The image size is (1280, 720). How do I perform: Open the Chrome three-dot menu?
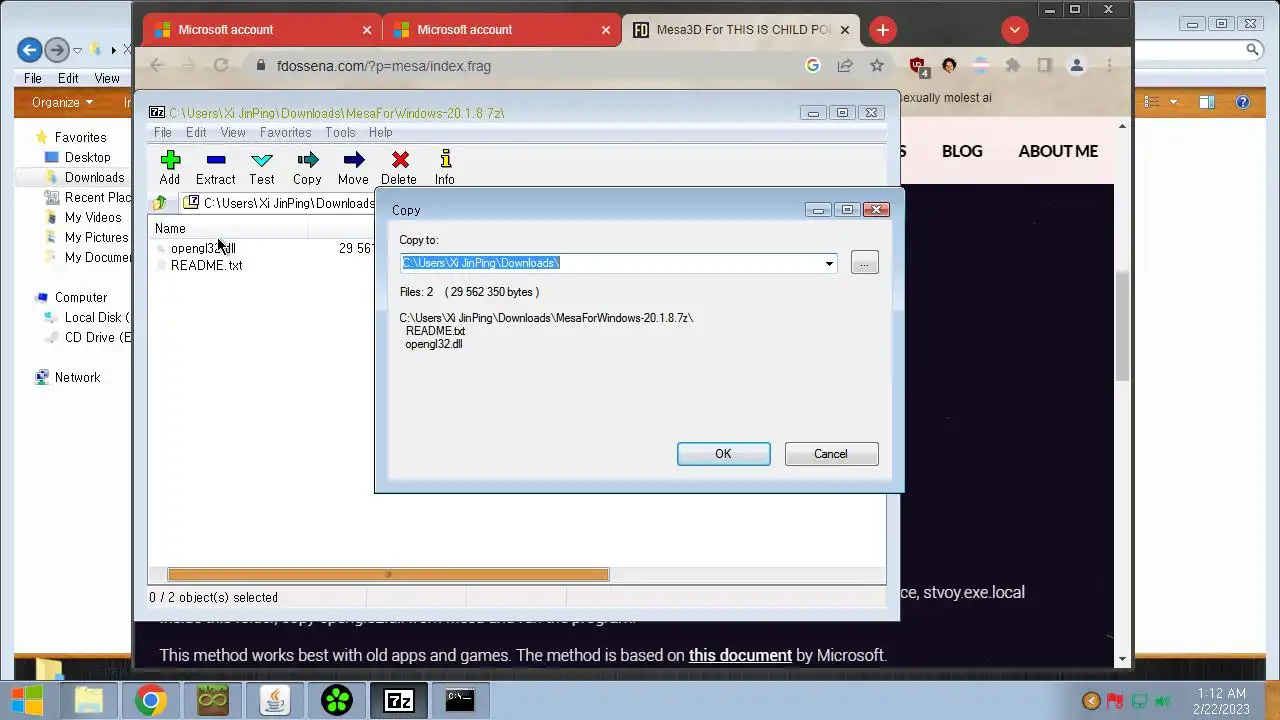tap(1109, 66)
